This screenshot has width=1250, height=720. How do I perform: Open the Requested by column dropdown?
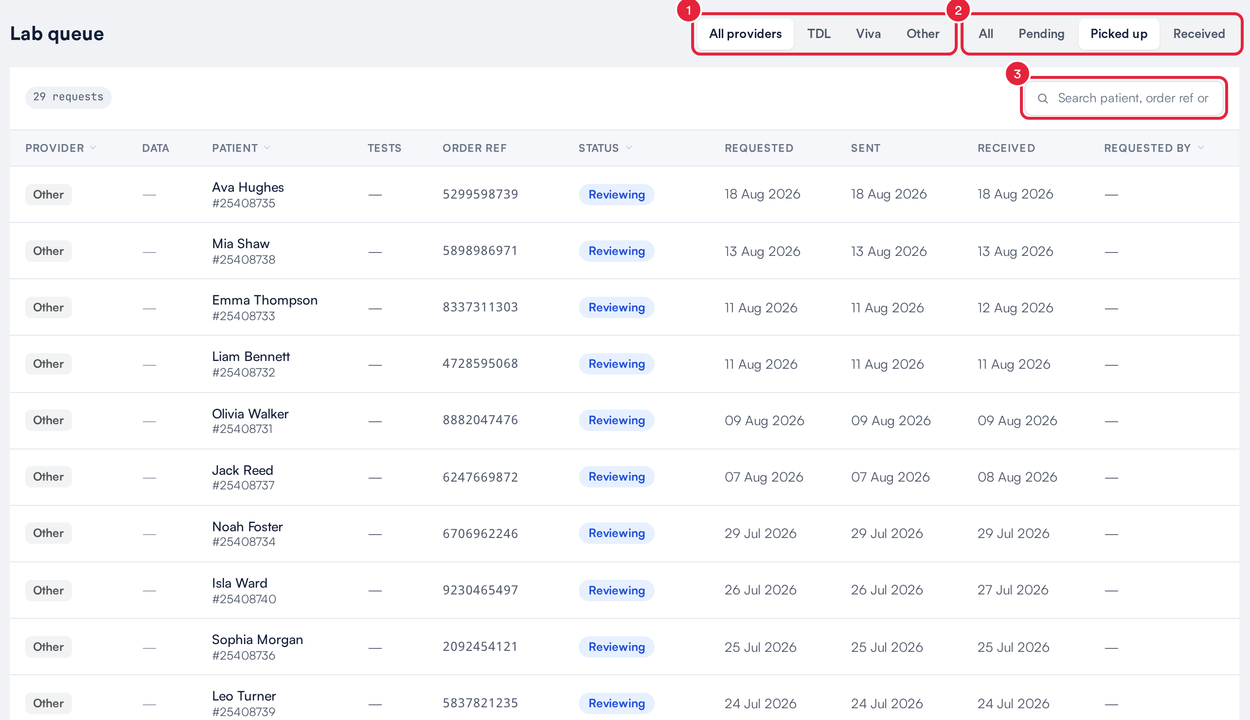click(1200, 148)
